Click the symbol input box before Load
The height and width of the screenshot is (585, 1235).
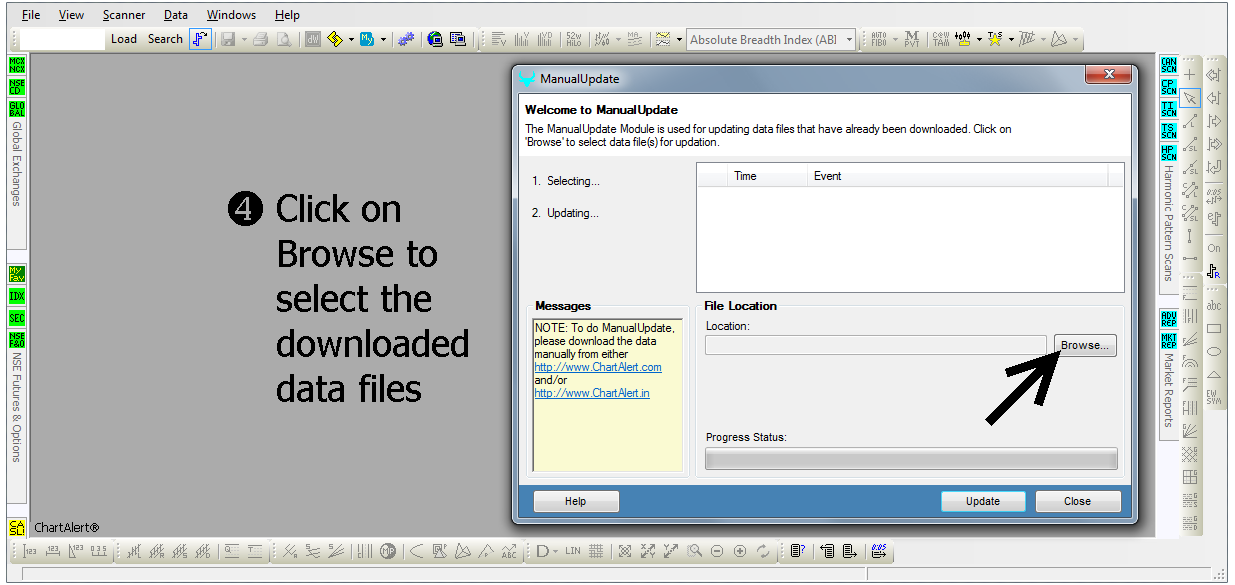point(62,39)
